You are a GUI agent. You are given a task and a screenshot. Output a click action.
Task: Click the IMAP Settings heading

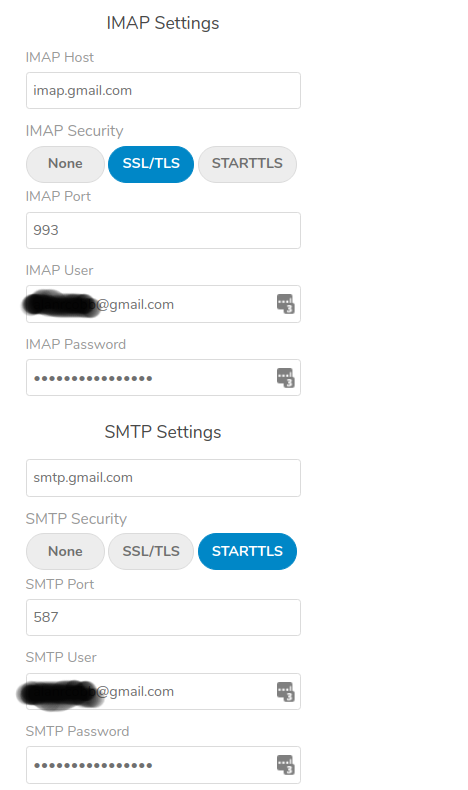(163, 23)
